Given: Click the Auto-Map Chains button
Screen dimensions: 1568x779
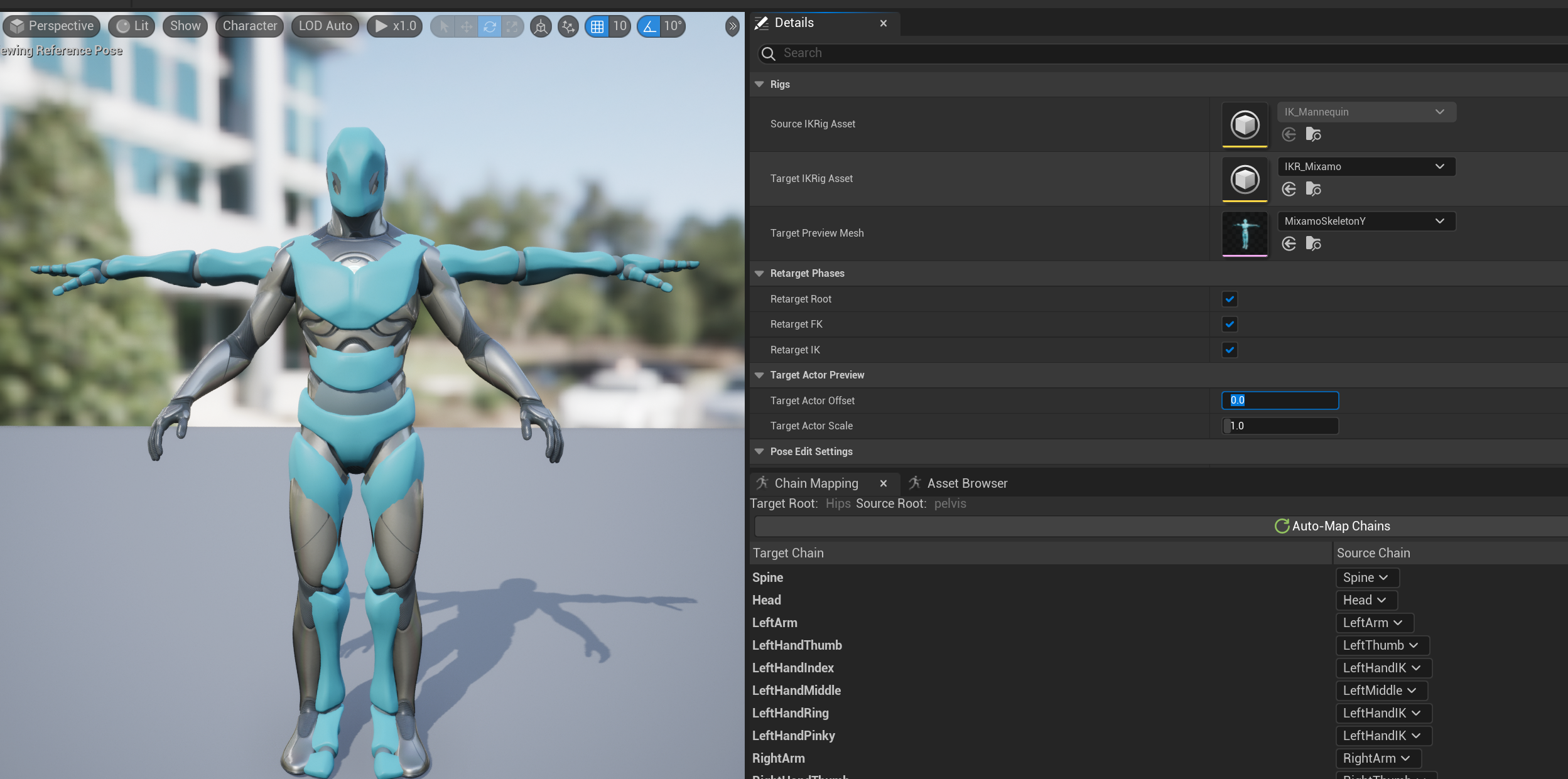Looking at the screenshot, I should (1333, 526).
